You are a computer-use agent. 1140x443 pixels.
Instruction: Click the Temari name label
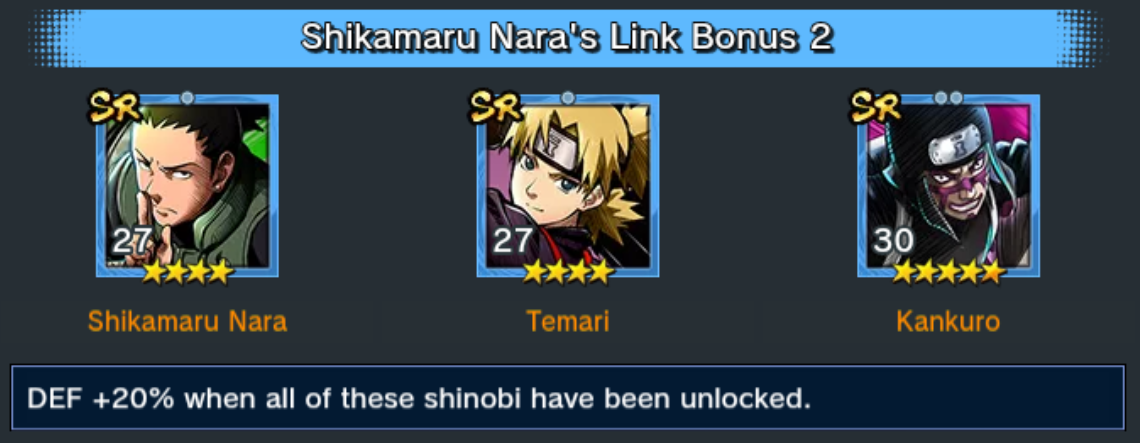[x=568, y=321]
